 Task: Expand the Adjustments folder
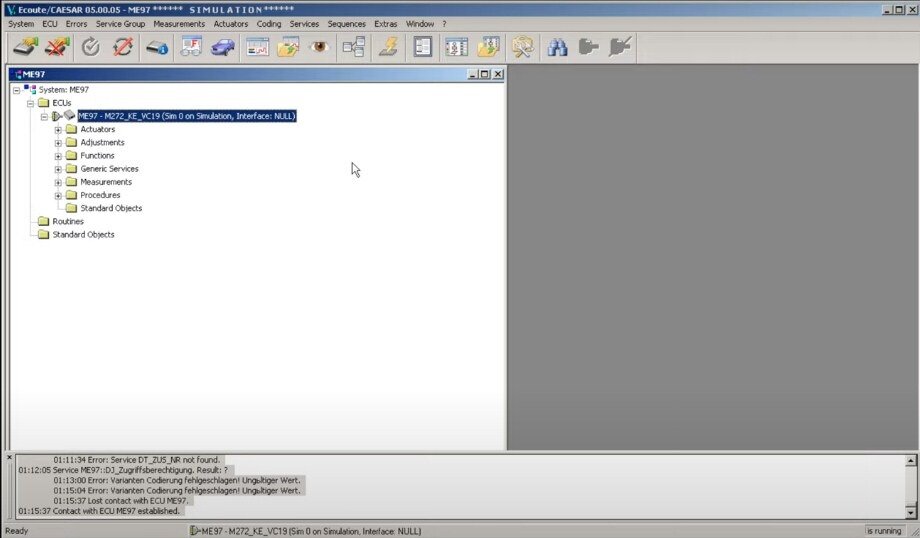coord(58,143)
